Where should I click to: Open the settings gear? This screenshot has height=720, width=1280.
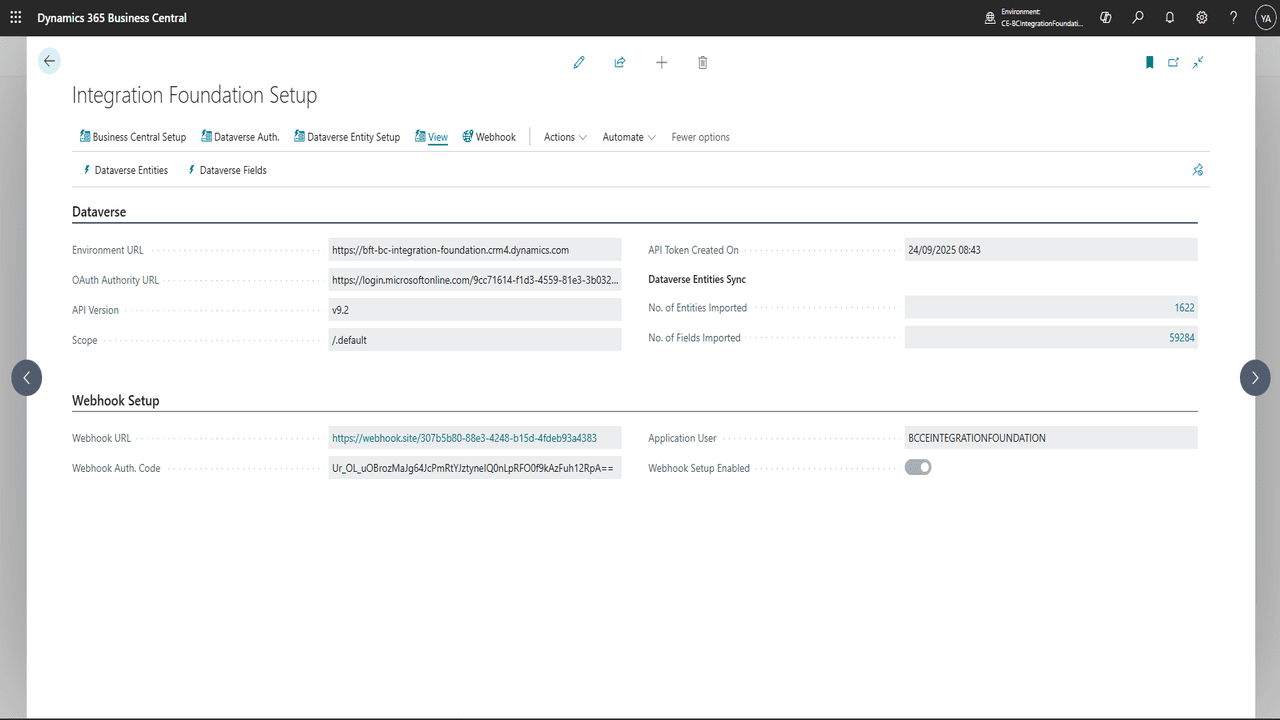coord(1202,17)
